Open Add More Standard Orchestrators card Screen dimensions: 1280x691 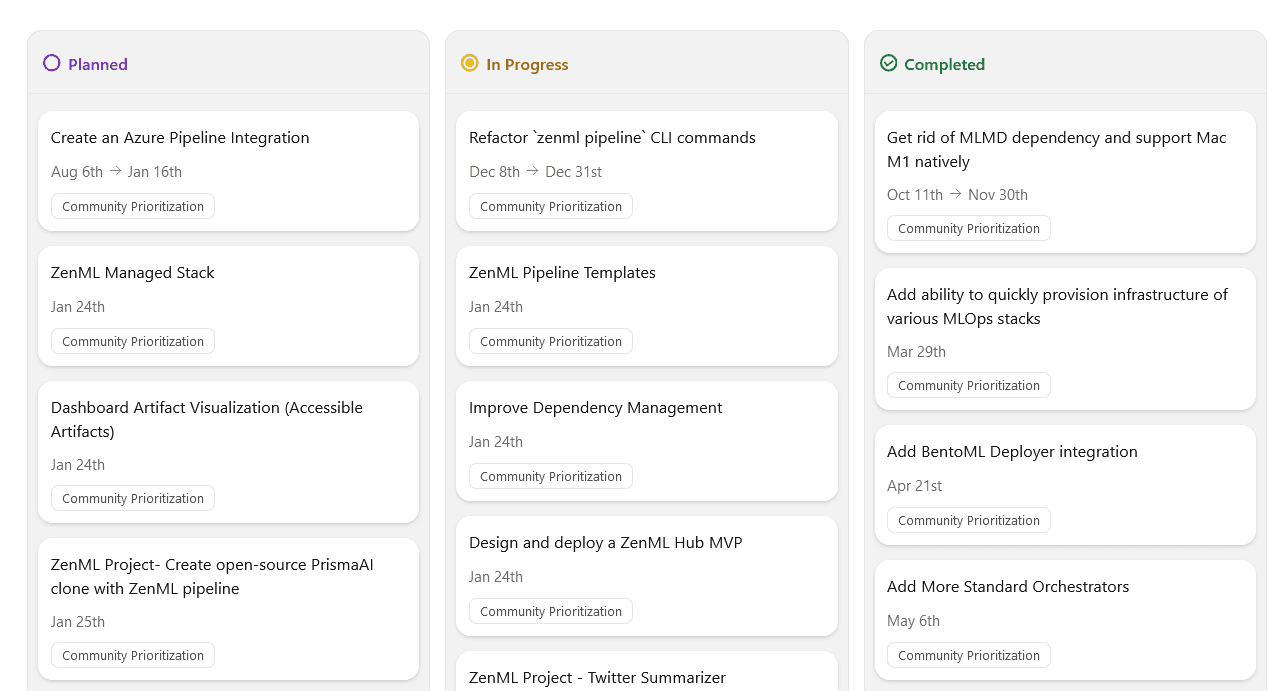pos(1008,587)
